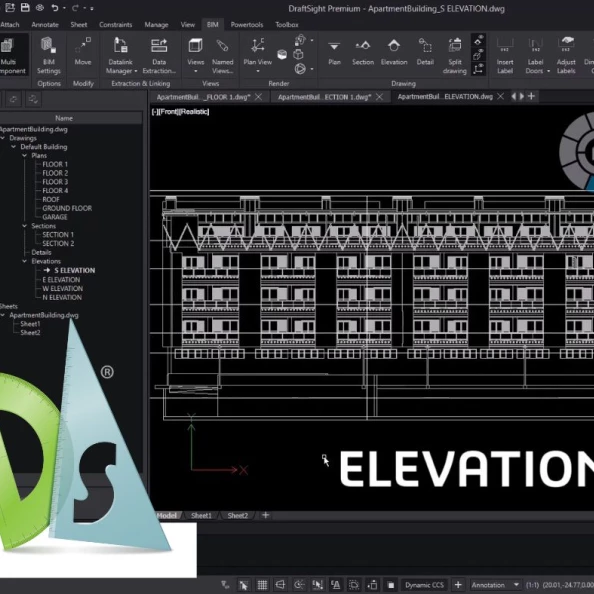The height and width of the screenshot is (594, 594).
Task: Close the FLOOR 1.dwg document tab
Action: [258, 97]
